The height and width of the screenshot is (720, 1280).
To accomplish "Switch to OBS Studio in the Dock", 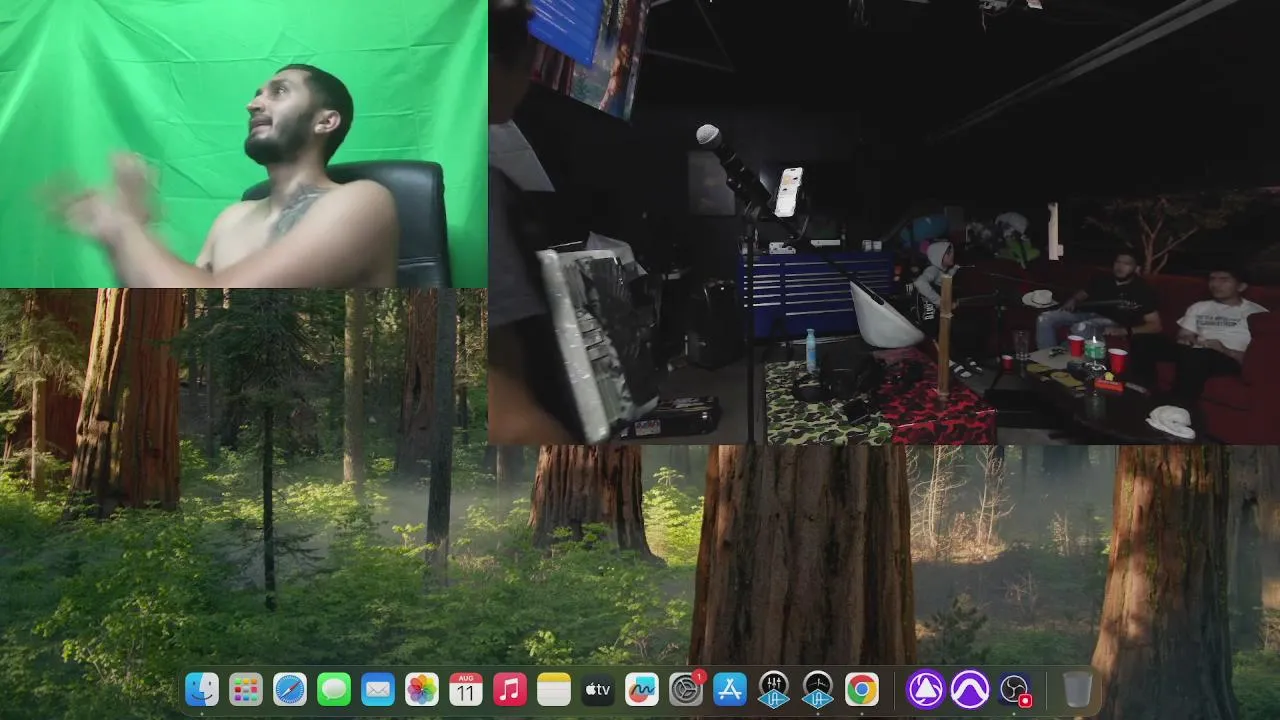I will click(1014, 689).
